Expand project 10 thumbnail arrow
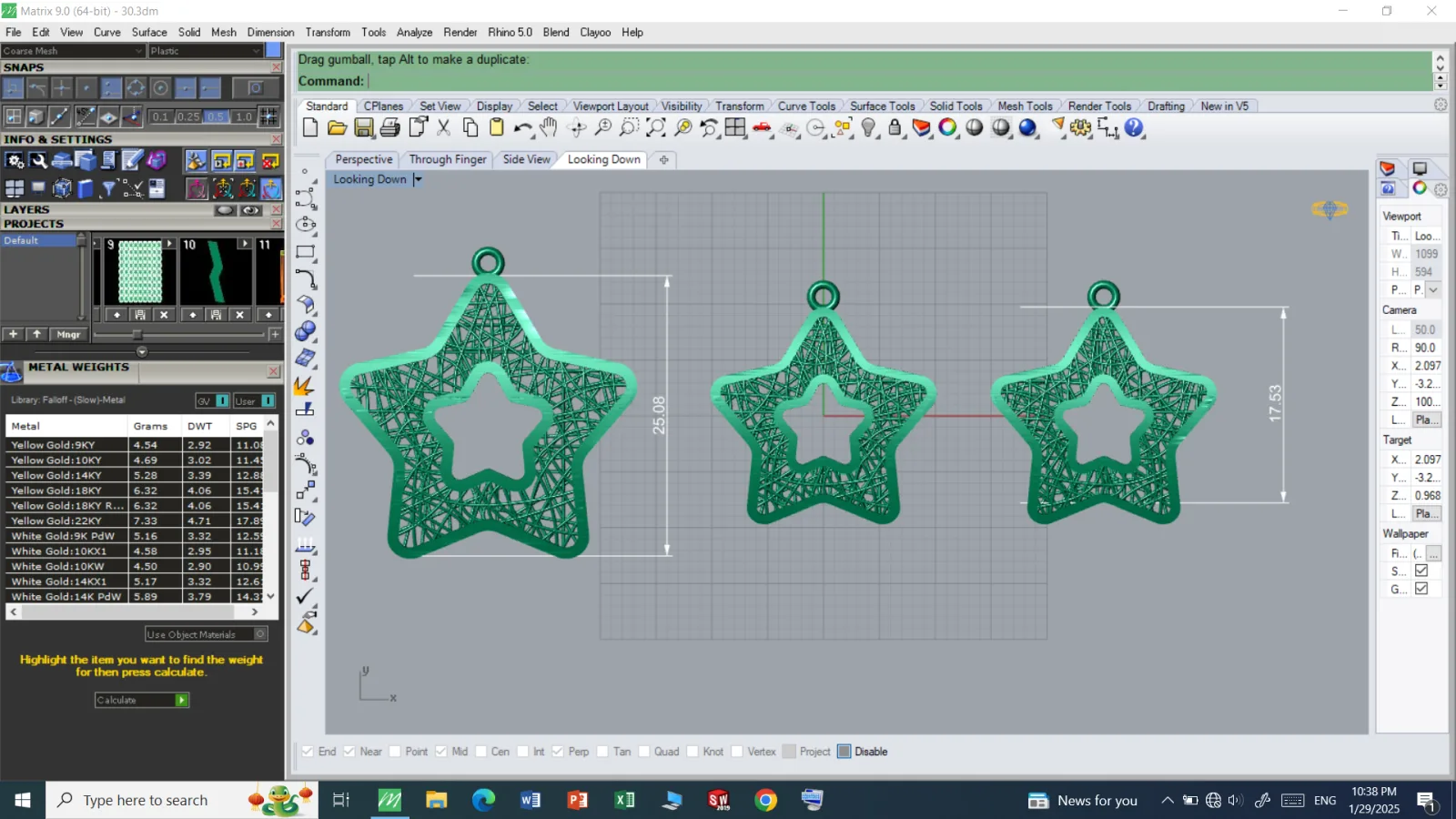 click(245, 244)
